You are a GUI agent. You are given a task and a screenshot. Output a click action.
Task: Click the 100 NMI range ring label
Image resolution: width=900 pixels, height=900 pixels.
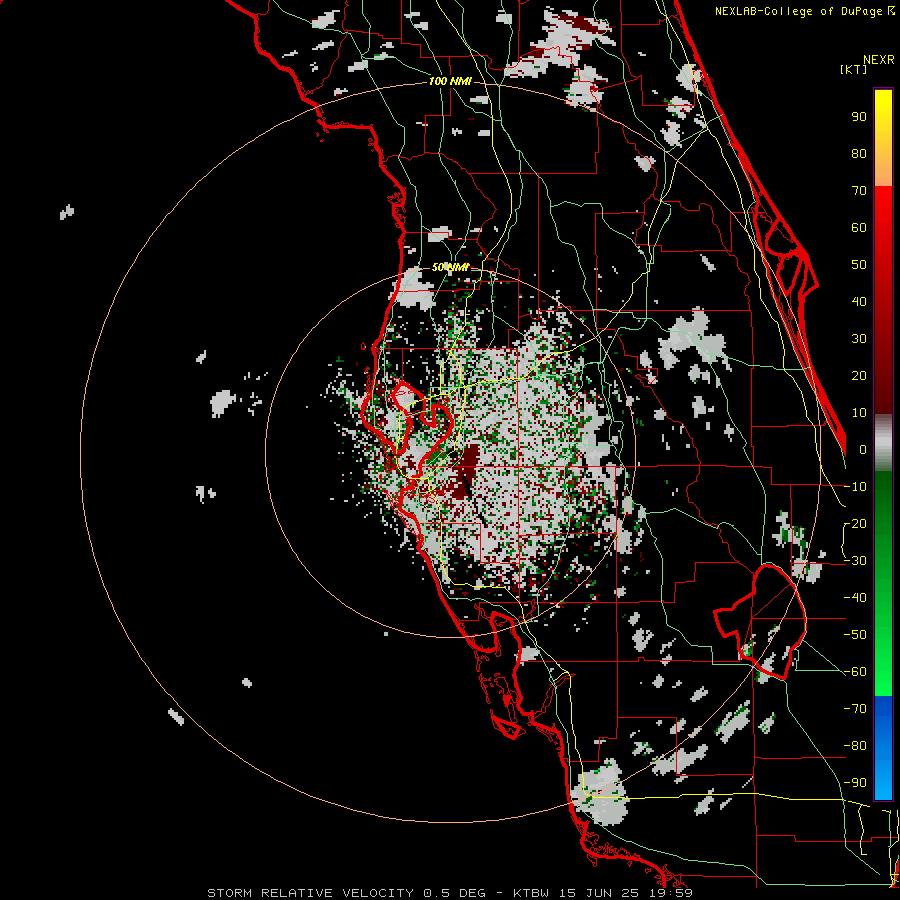tap(450, 82)
